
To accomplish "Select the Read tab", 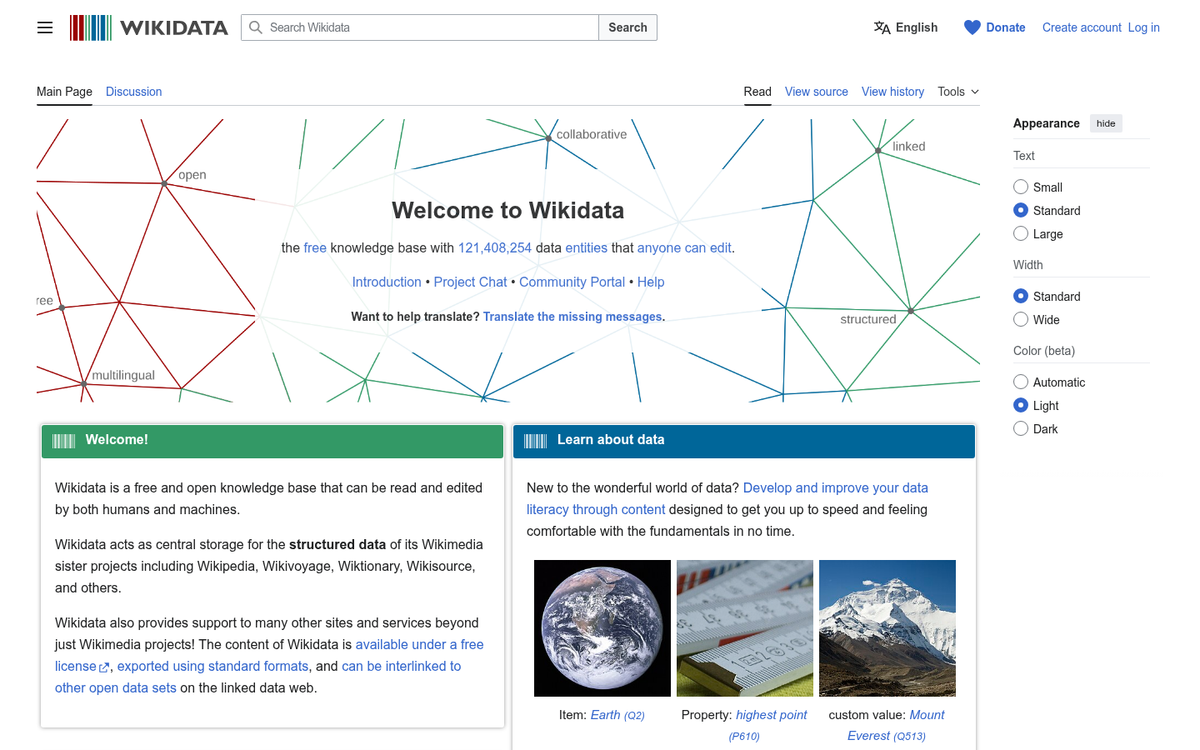I will 757,91.
